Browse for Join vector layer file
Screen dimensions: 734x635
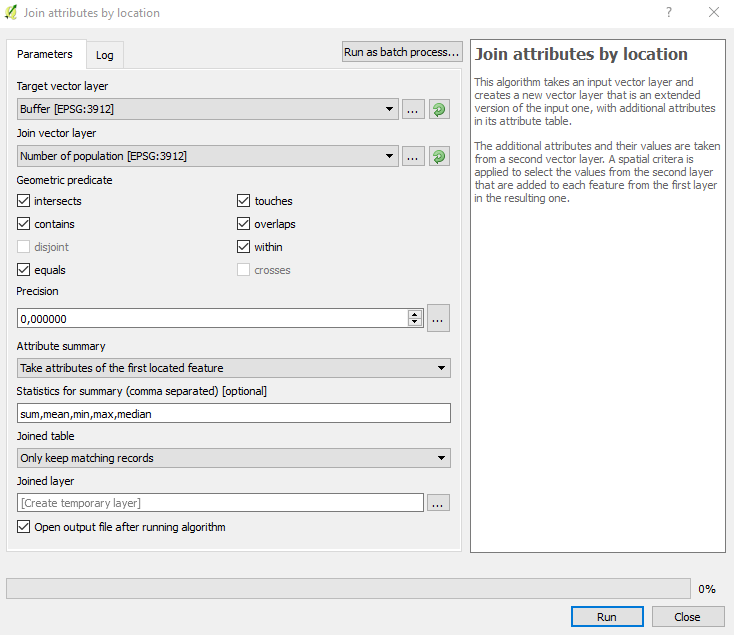[x=413, y=156]
